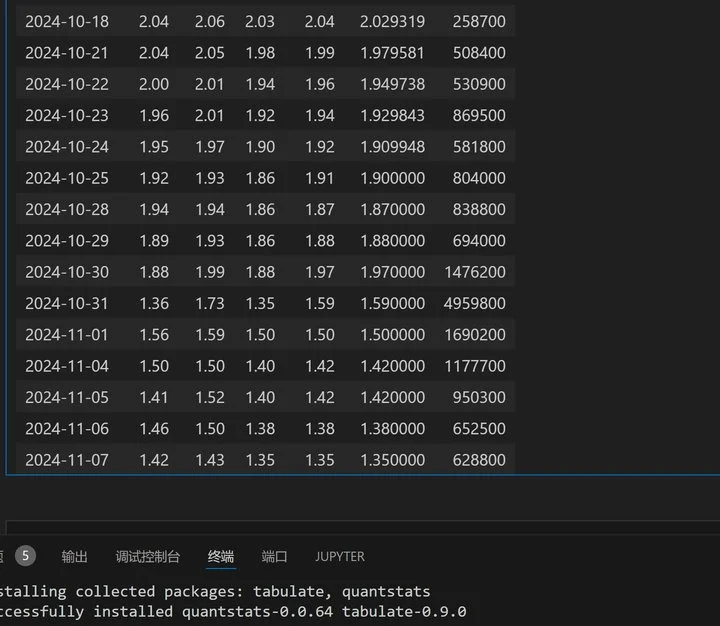This screenshot has width=720, height=626.
Task: Switch to the JUPYTER tab
Action: tap(340, 557)
